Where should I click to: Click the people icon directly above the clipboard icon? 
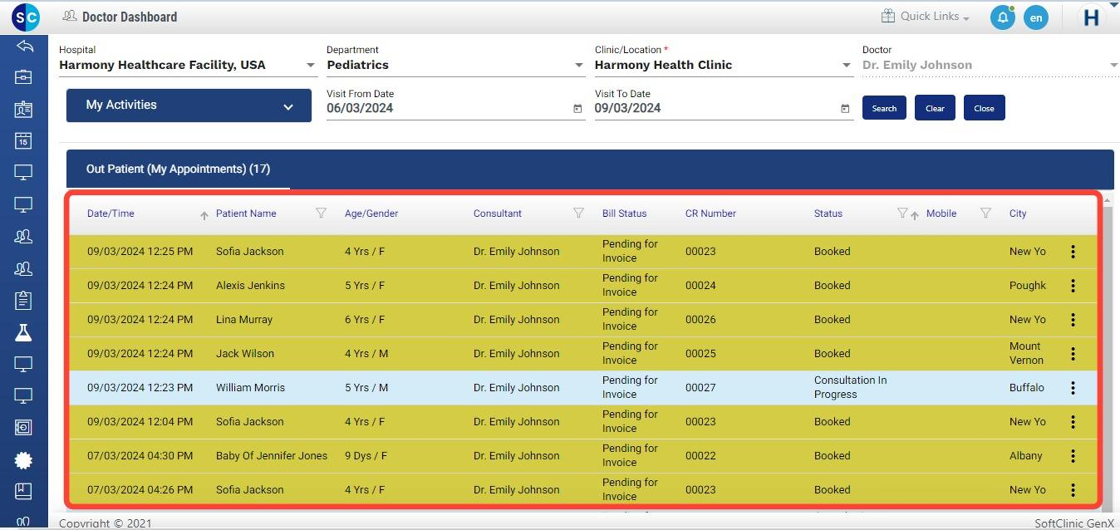(x=24, y=269)
